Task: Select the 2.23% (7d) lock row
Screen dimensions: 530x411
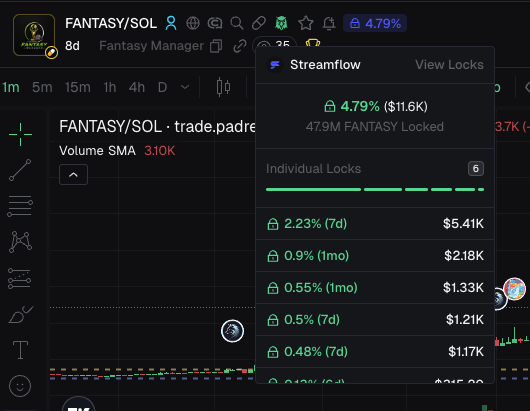Action: point(375,224)
